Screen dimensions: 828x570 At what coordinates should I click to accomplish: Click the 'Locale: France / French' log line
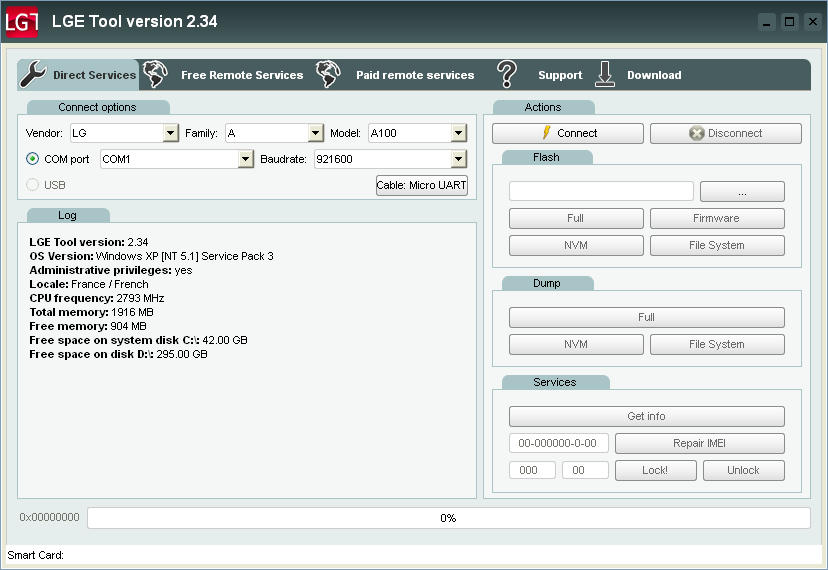point(89,284)
